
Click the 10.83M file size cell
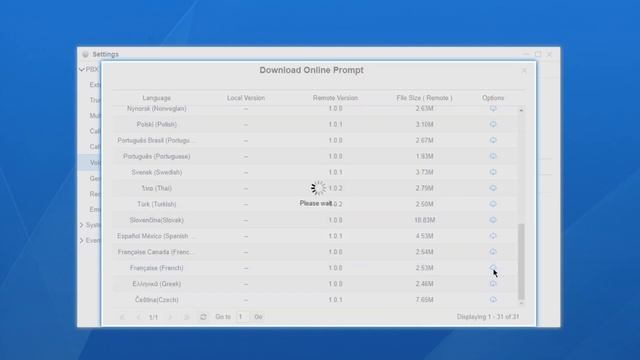[x=424, y=220]
